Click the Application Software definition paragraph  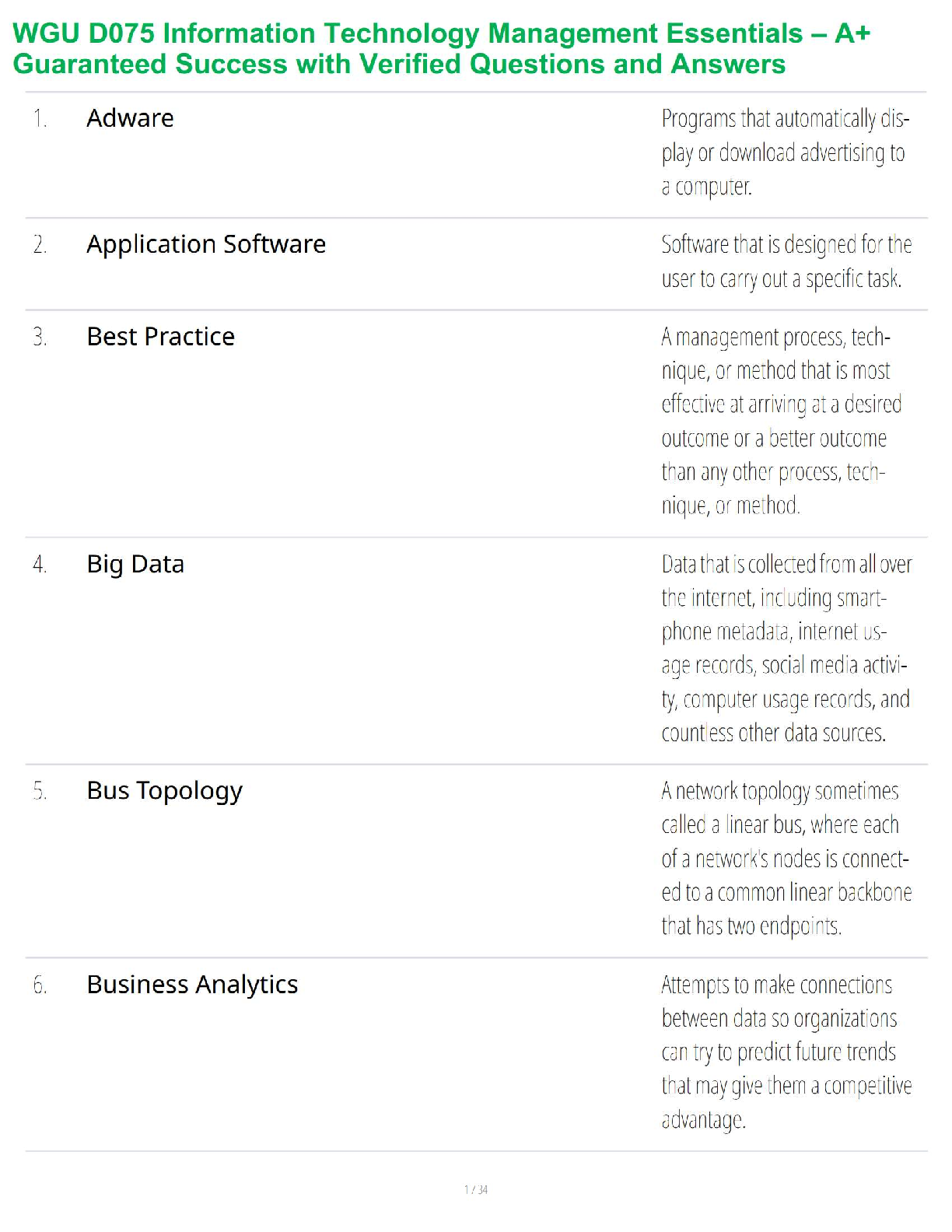786,261
